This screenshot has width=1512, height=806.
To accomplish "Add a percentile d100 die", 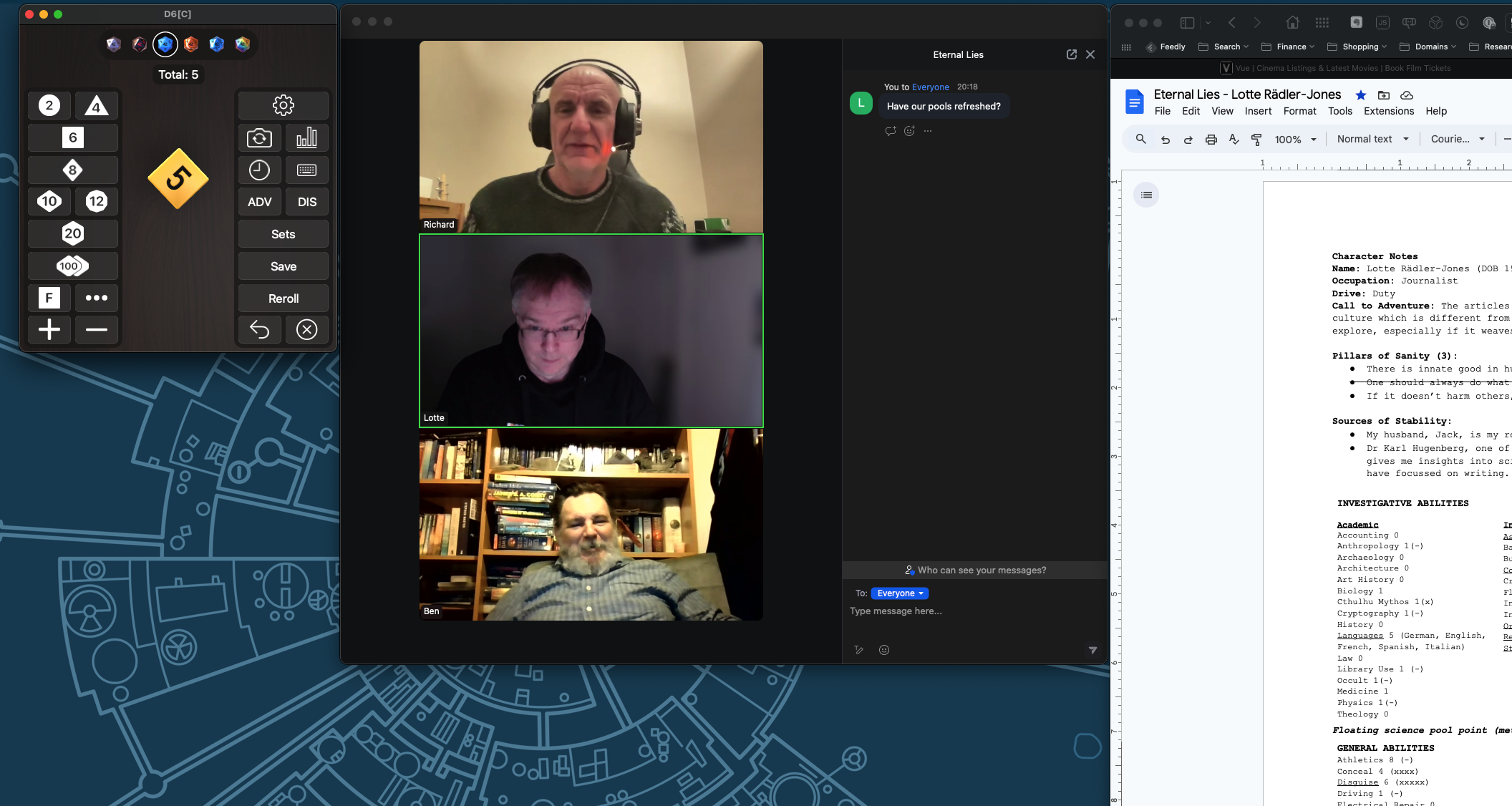I will [x=73, y=266].
